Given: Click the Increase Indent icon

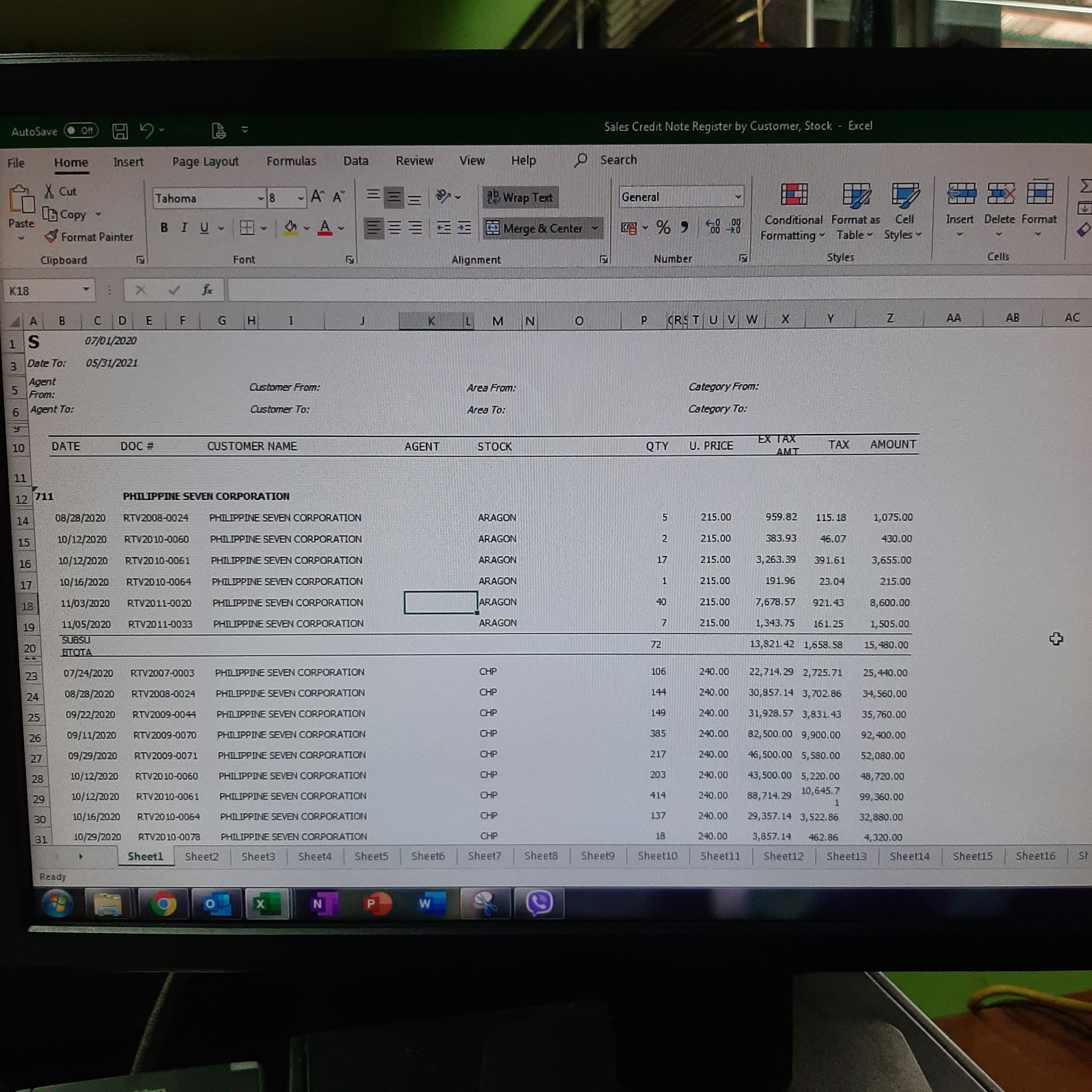Looking at the screenshot, I should (464, 228).
